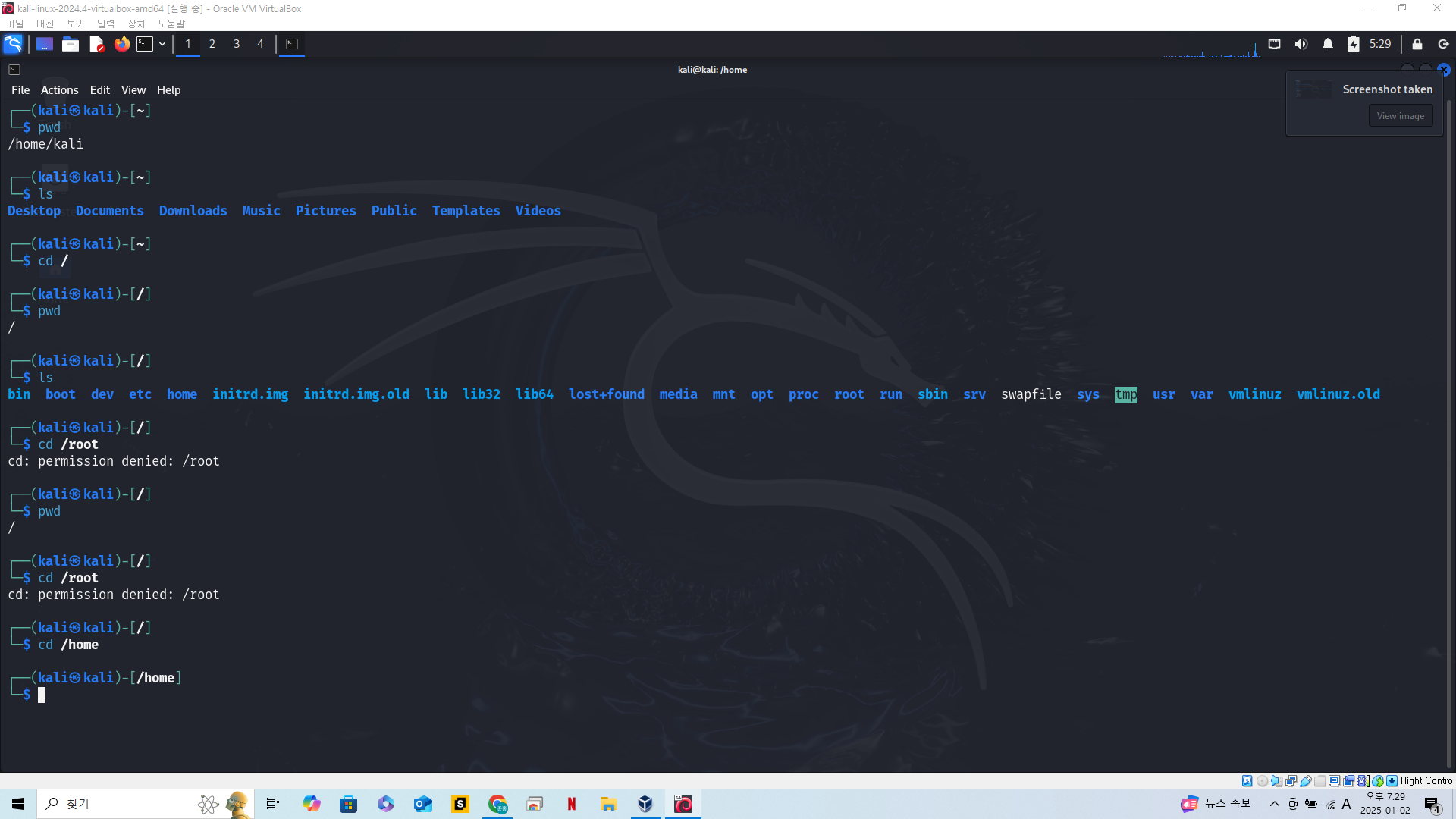This screenshot has width=1456, height=819.
Task: Click the View image notification button
Action: pos(1400,116)
